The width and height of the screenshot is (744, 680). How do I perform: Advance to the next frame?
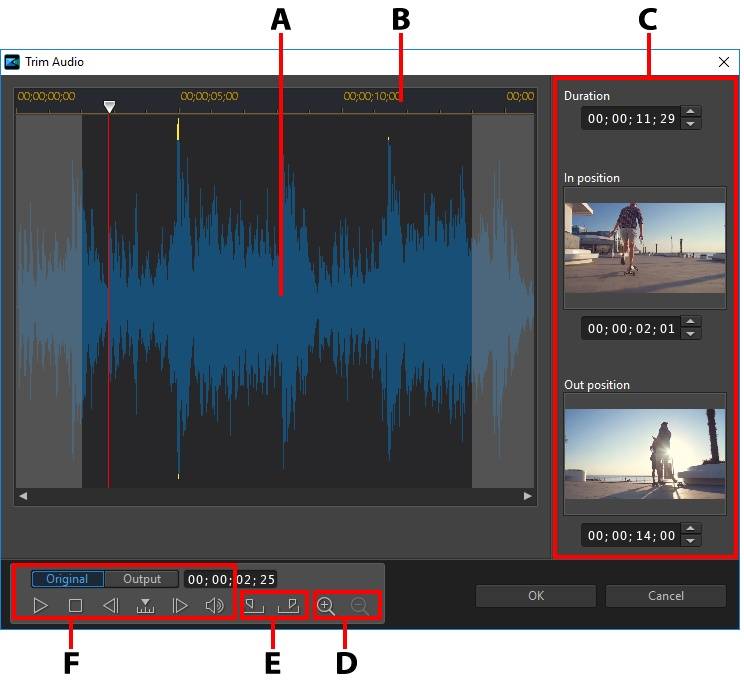[x=180, y=605]
